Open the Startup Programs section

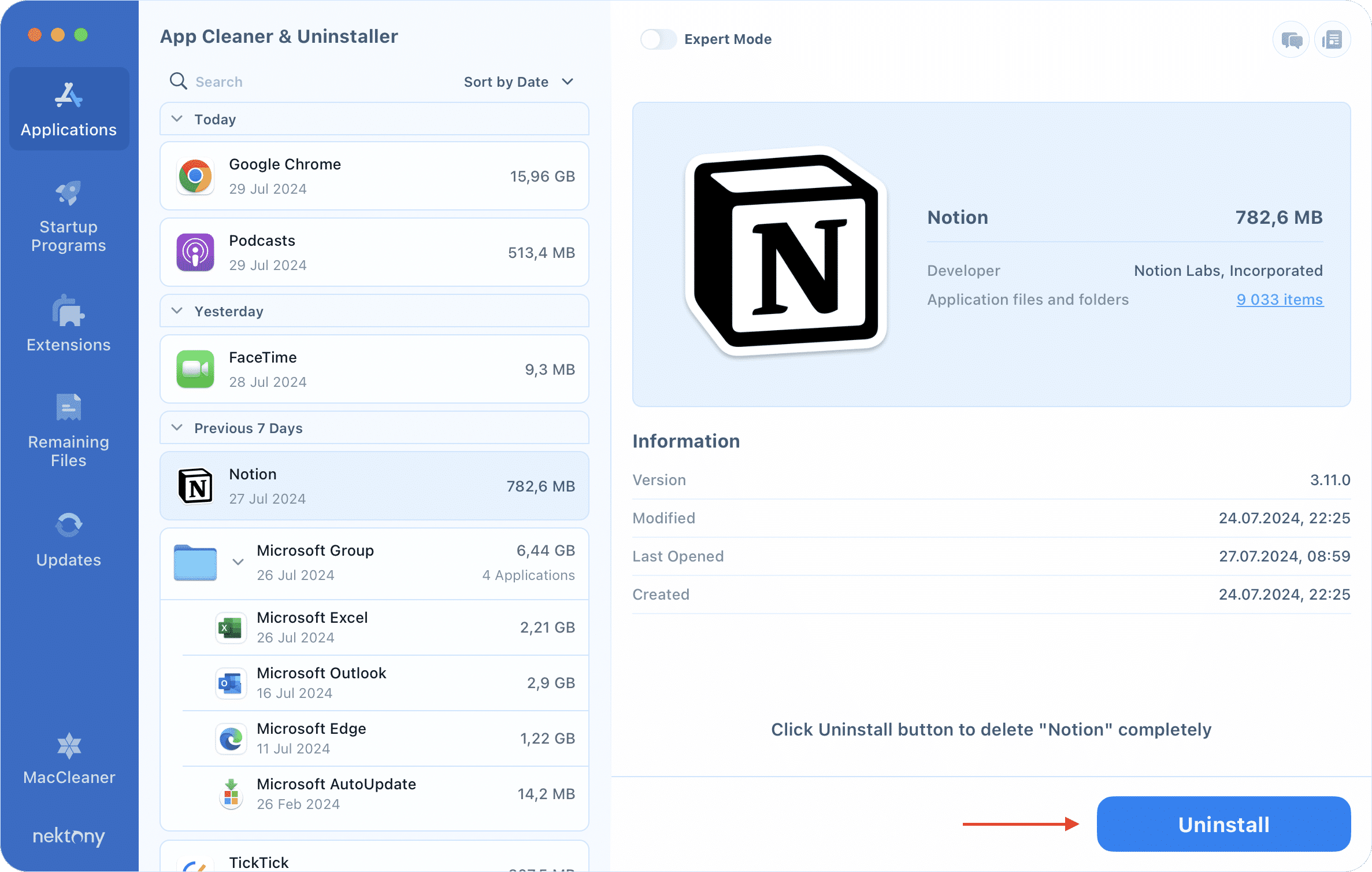coord(68,217)
